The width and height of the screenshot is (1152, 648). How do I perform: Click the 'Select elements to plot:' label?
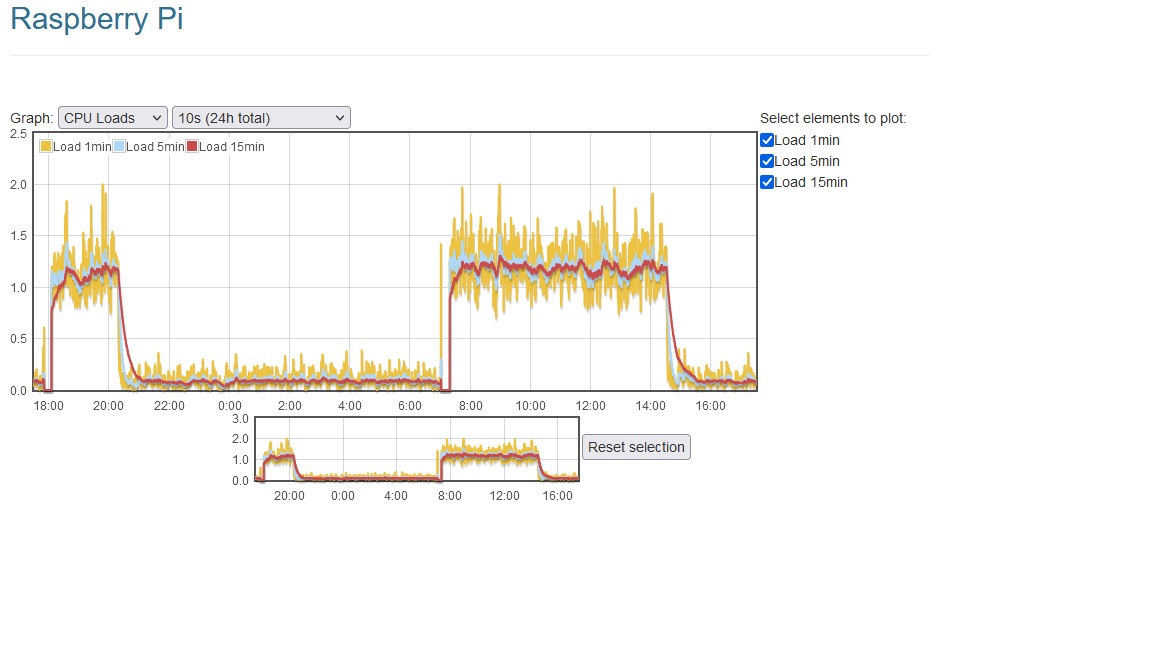click(x=833, y=118)
